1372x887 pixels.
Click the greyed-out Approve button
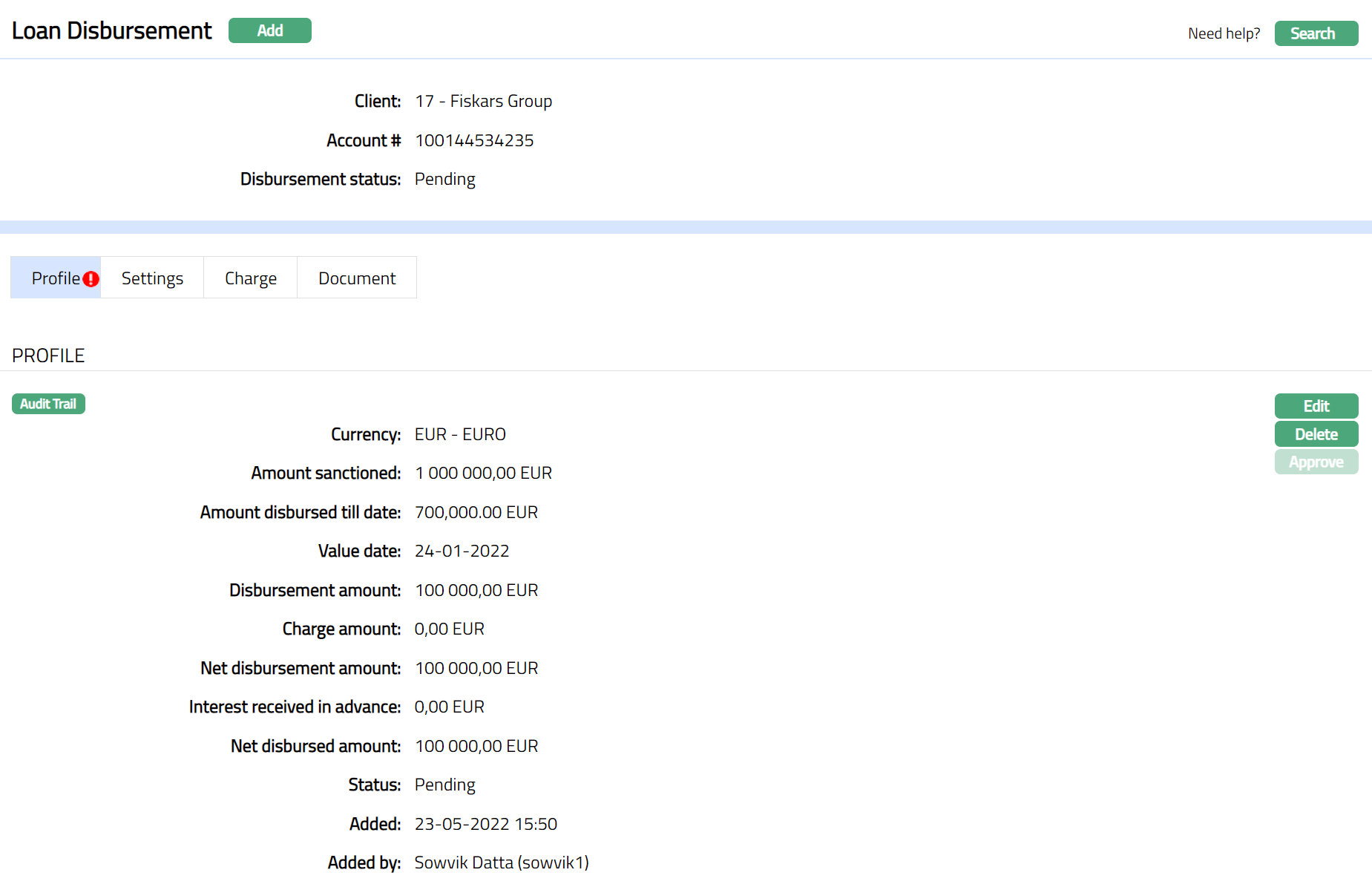click(1316, 462)
